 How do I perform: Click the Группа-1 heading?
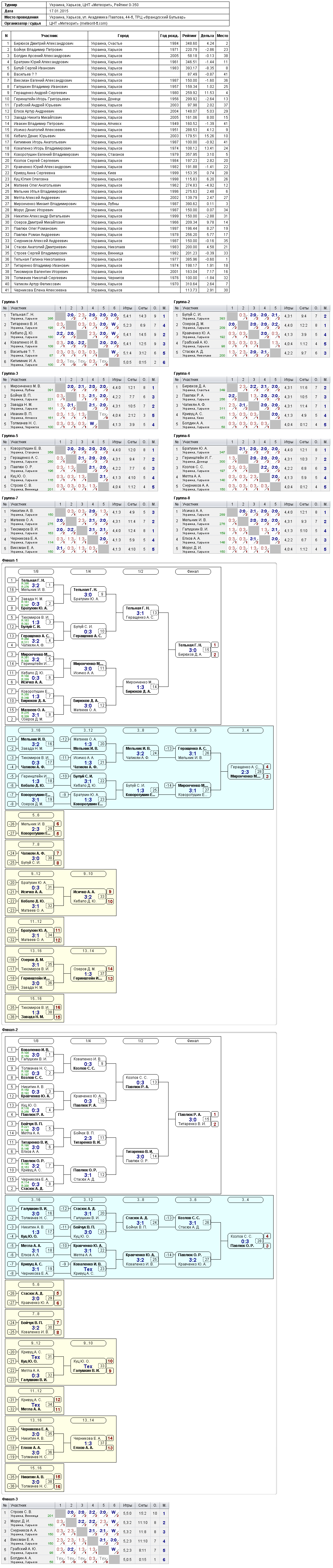[10, 302]
